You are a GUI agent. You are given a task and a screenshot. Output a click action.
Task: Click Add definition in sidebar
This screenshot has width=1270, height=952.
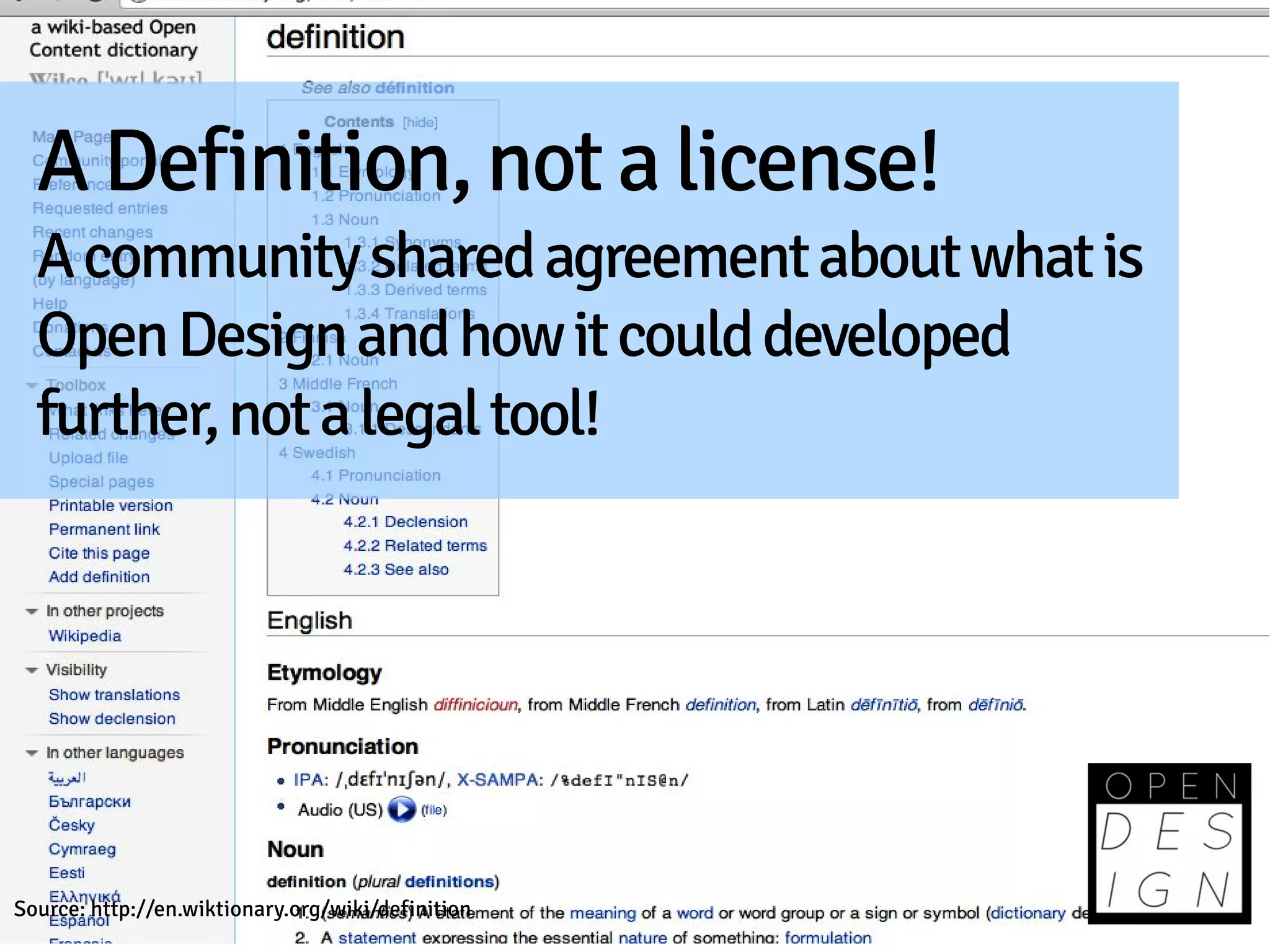point(99,577)
